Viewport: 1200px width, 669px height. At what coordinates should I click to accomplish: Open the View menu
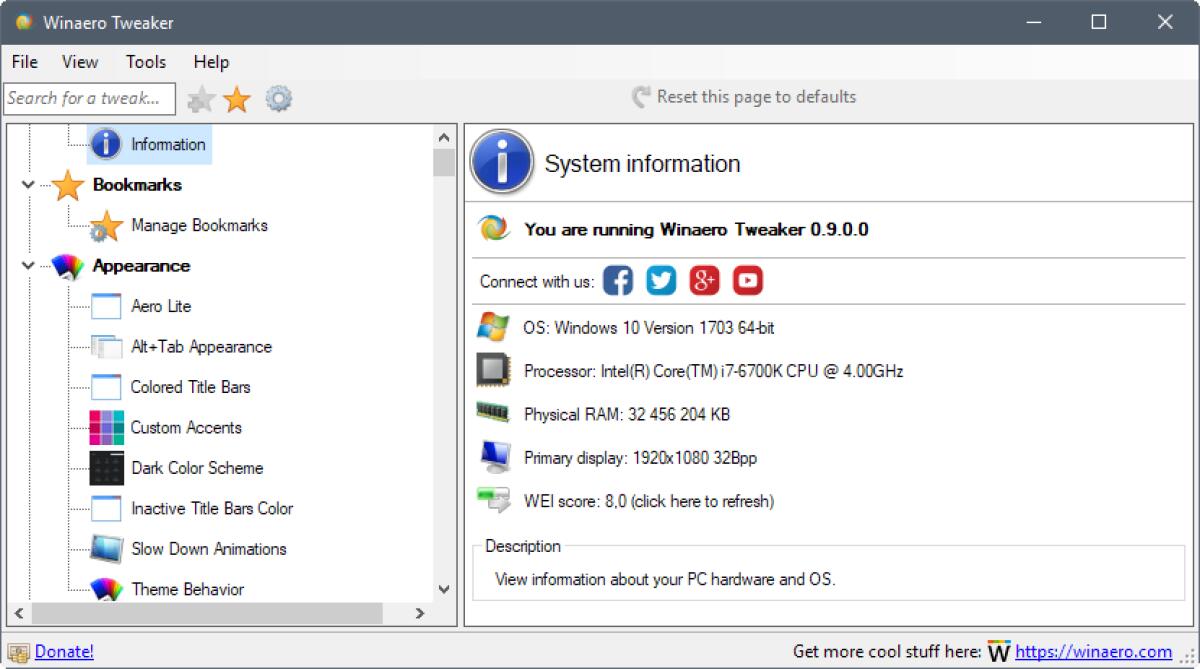[79, 62]
